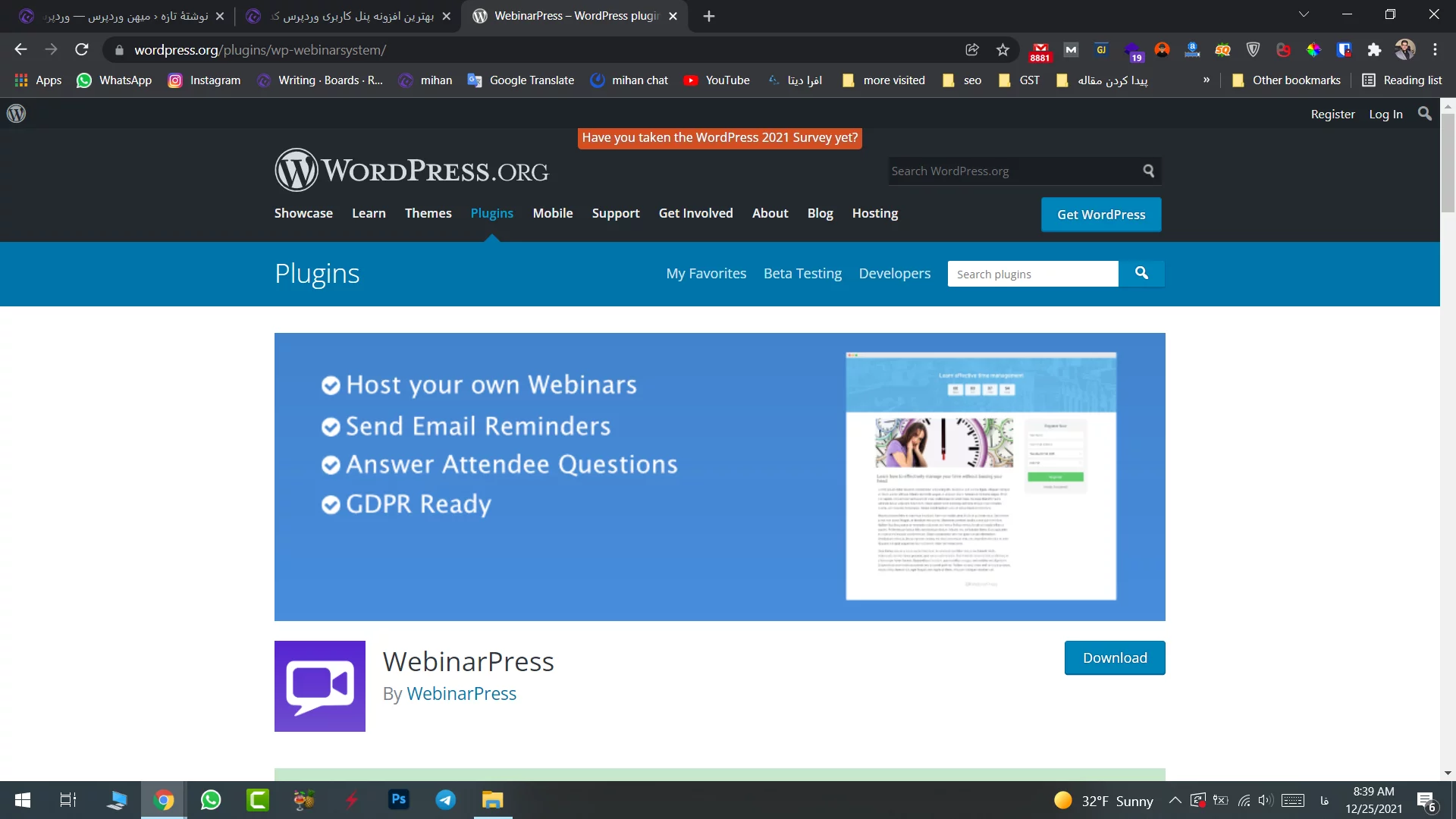Toggle the bookmark star for this page
Image resolution: width=1456 pixels, height=819 pixels.
[1003, 50]
